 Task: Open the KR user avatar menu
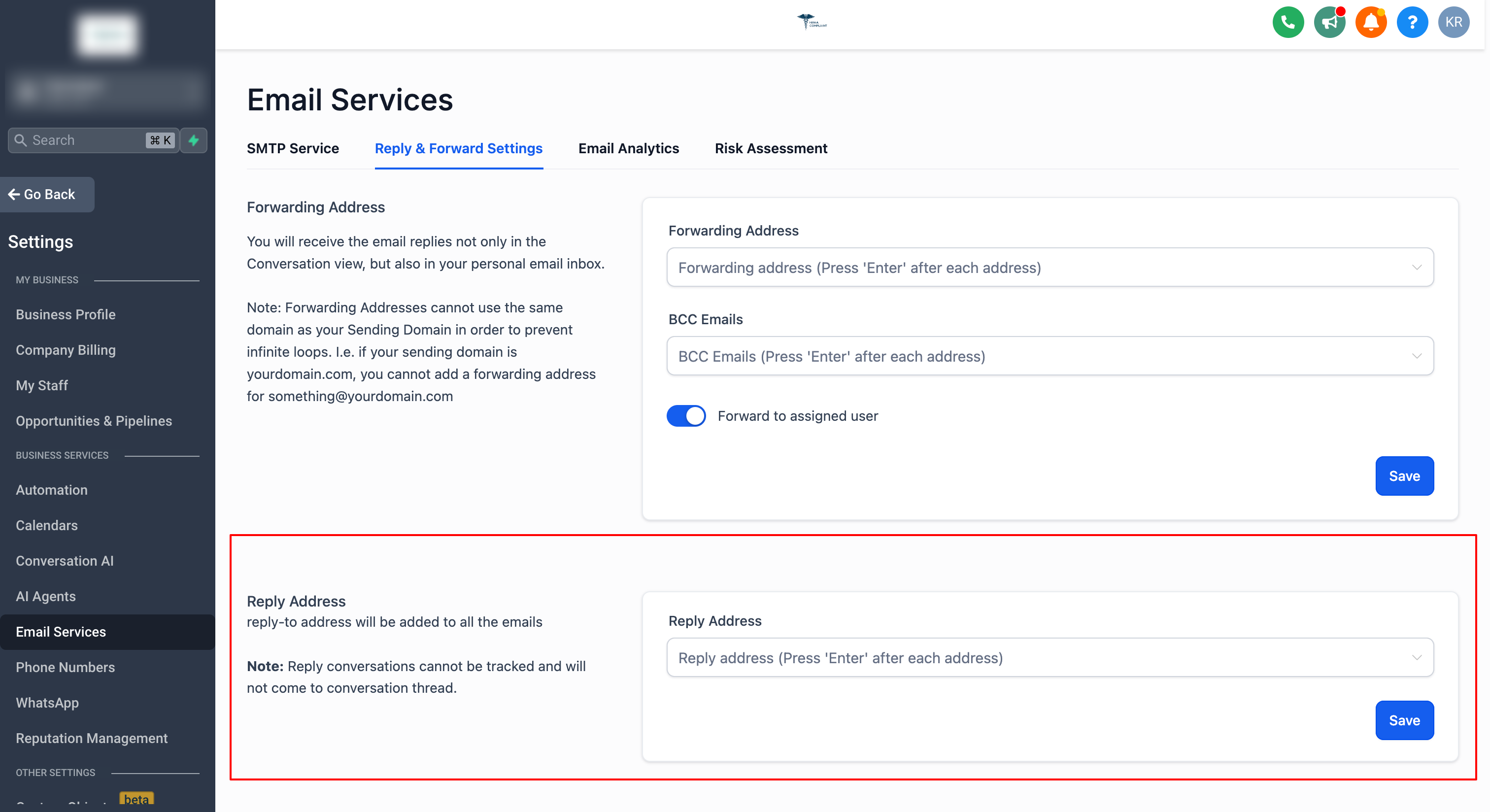1453,22
